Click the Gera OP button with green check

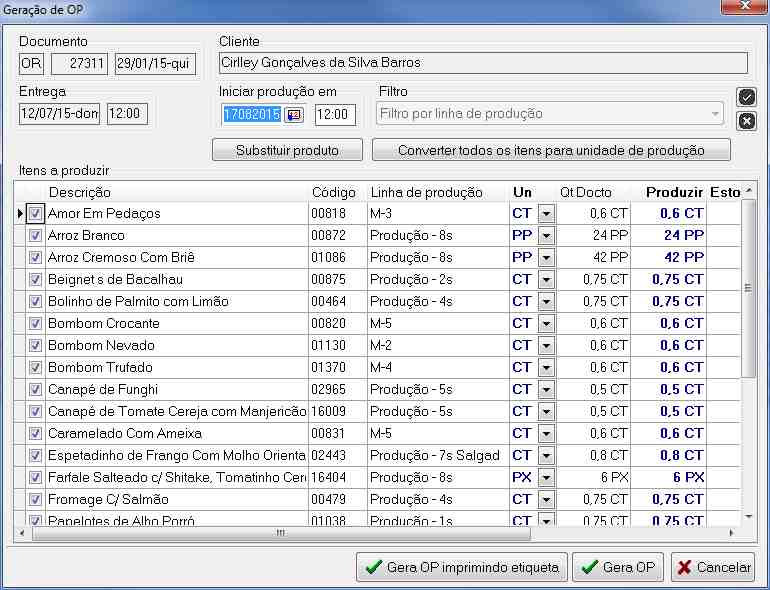618,567
